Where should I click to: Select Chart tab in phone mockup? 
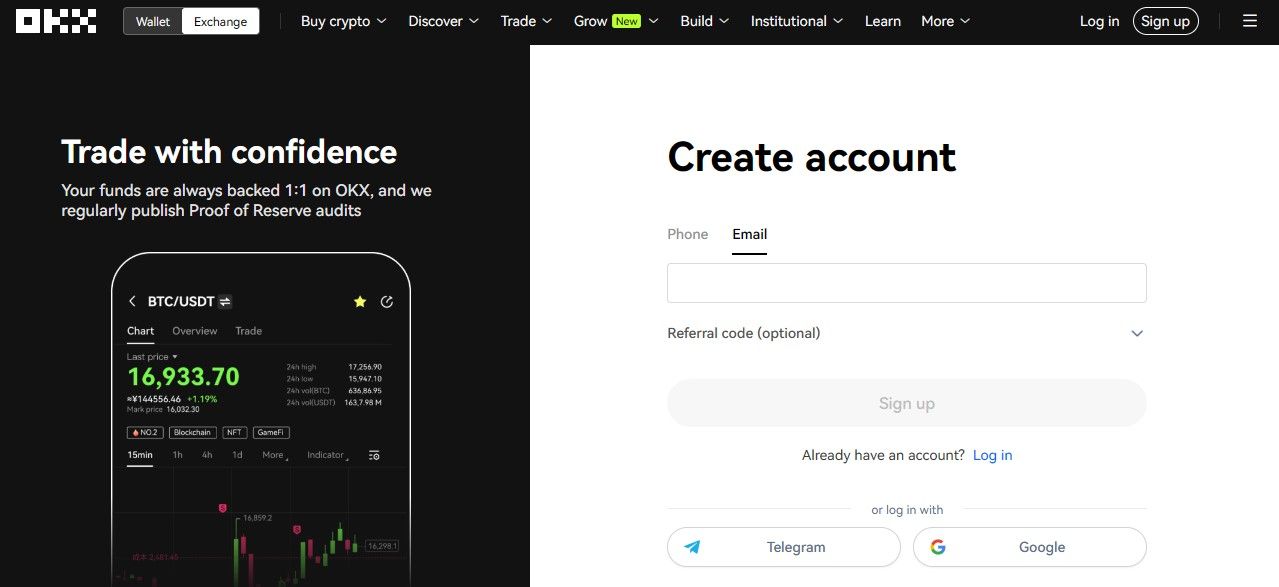tap(140, 331)
